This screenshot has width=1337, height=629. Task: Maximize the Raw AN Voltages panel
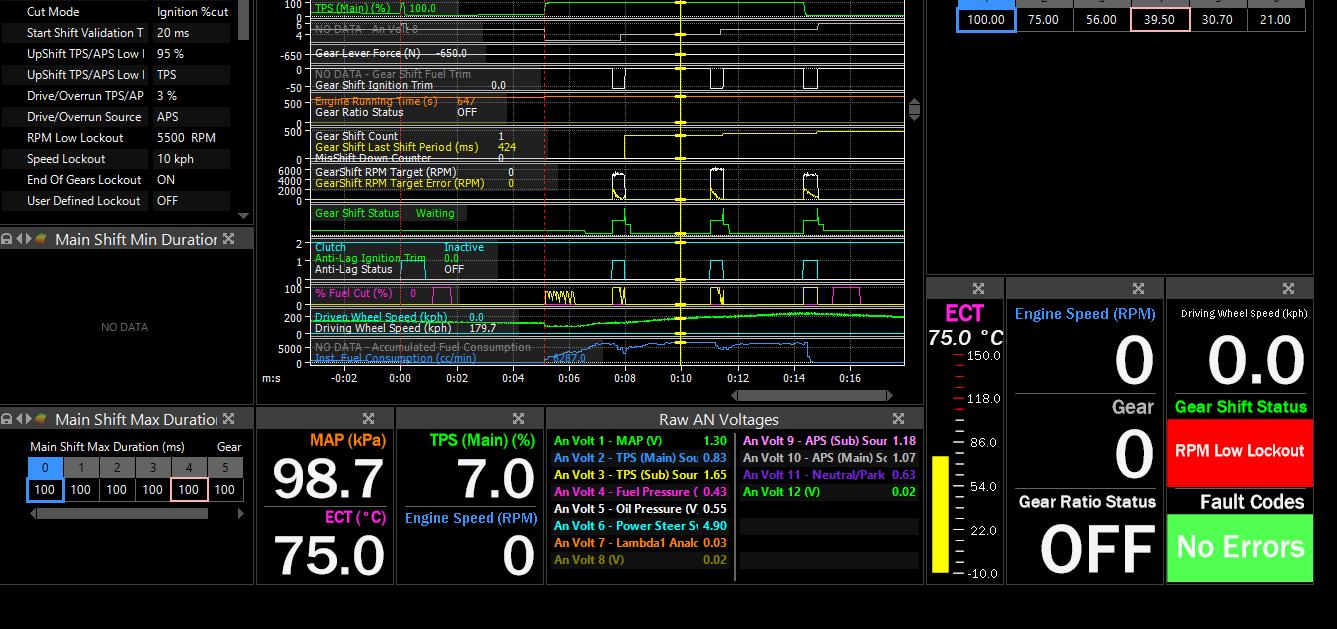[x=898, y=419]
